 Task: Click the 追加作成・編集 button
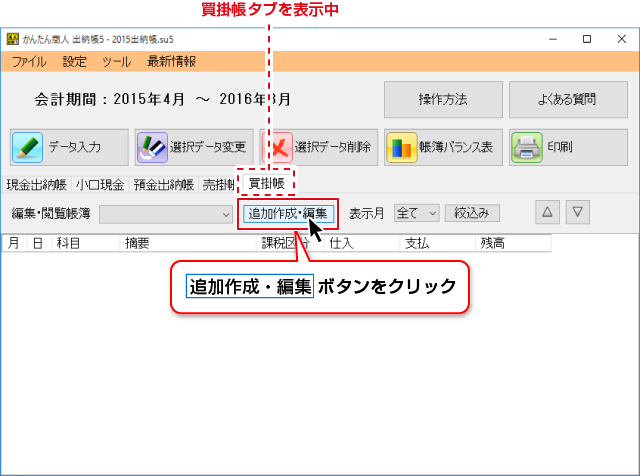pos(288,214)
